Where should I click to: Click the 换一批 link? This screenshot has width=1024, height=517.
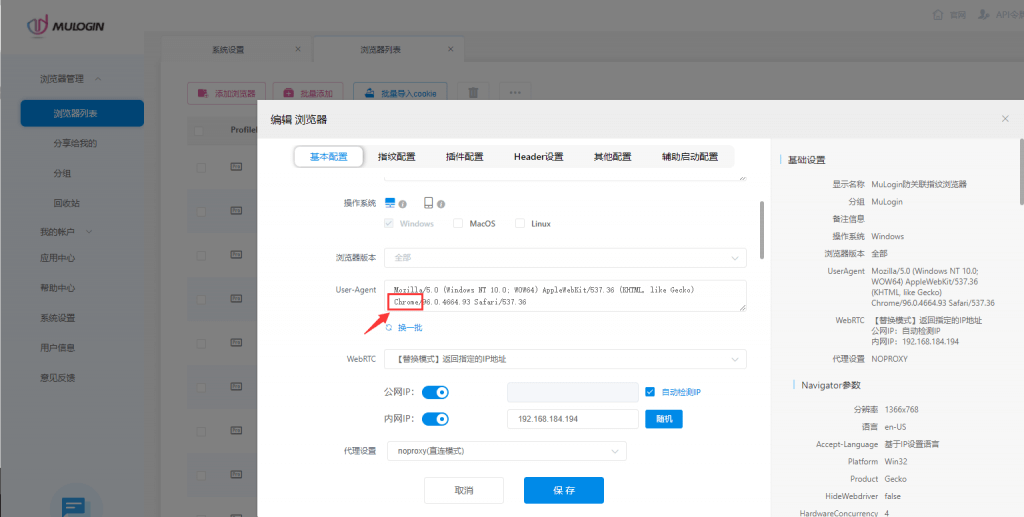click(409, 328)
